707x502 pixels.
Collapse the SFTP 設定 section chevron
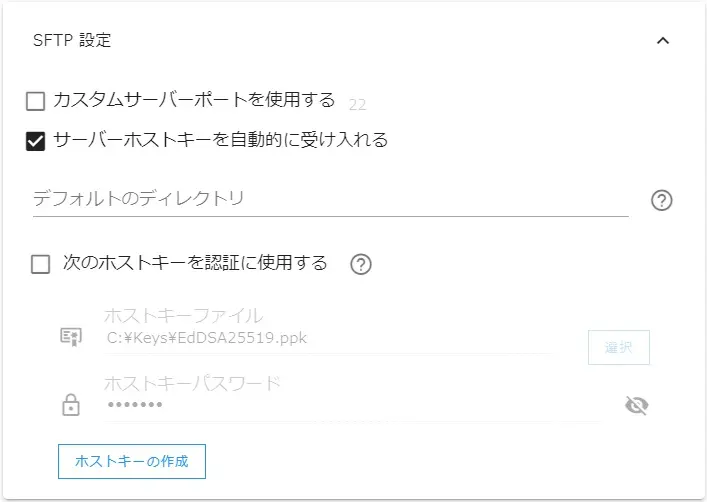pos(662,41)
